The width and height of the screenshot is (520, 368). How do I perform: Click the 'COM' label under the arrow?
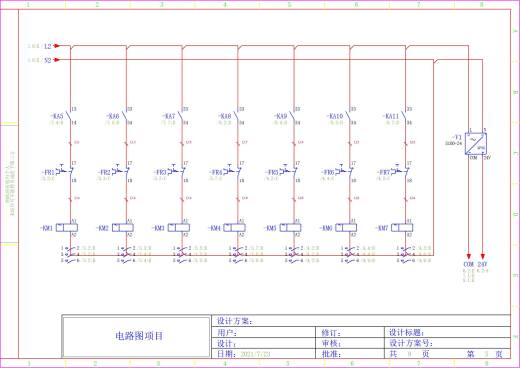click(x=469, y=264)
